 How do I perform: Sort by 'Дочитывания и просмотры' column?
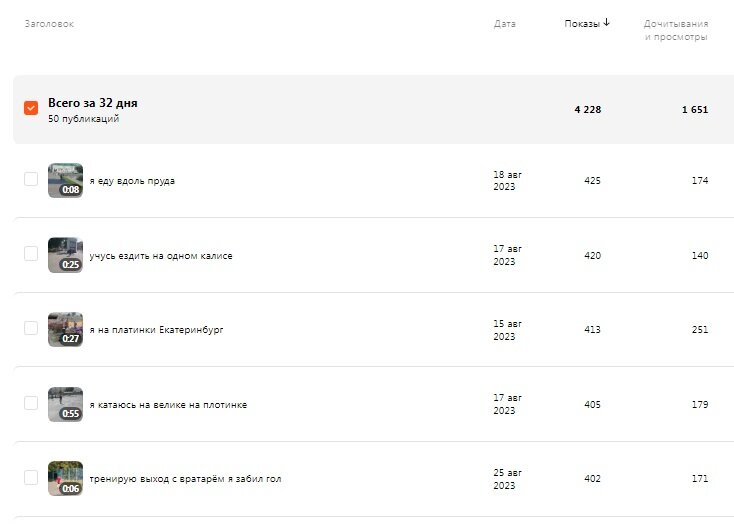[675, 30]
